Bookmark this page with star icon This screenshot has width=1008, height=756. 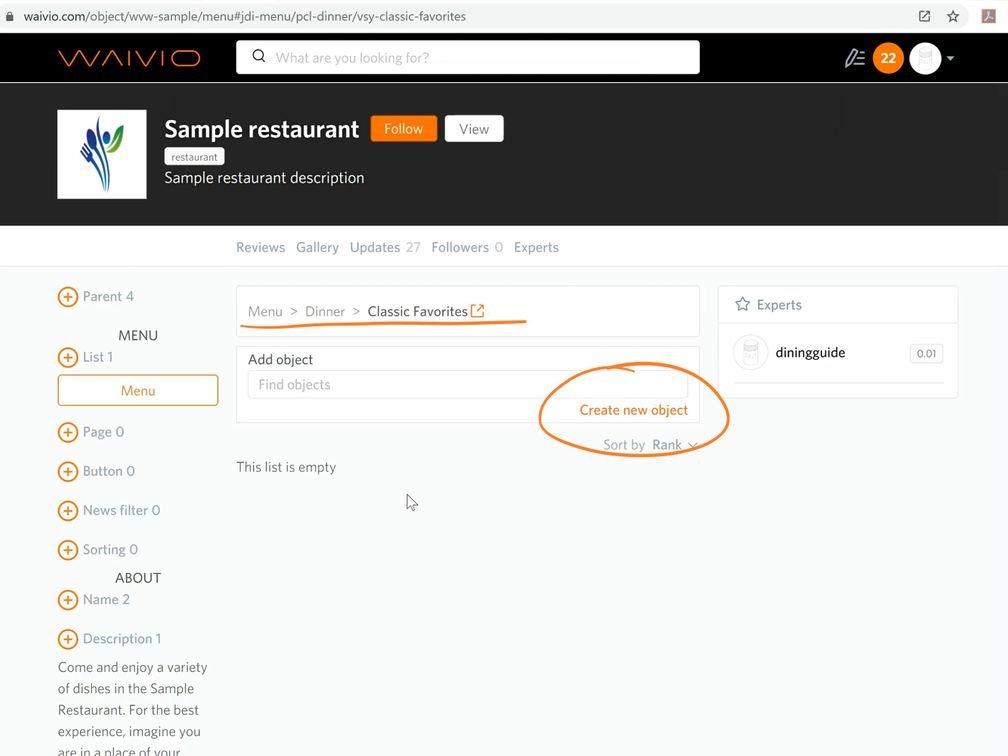(953, 16)
